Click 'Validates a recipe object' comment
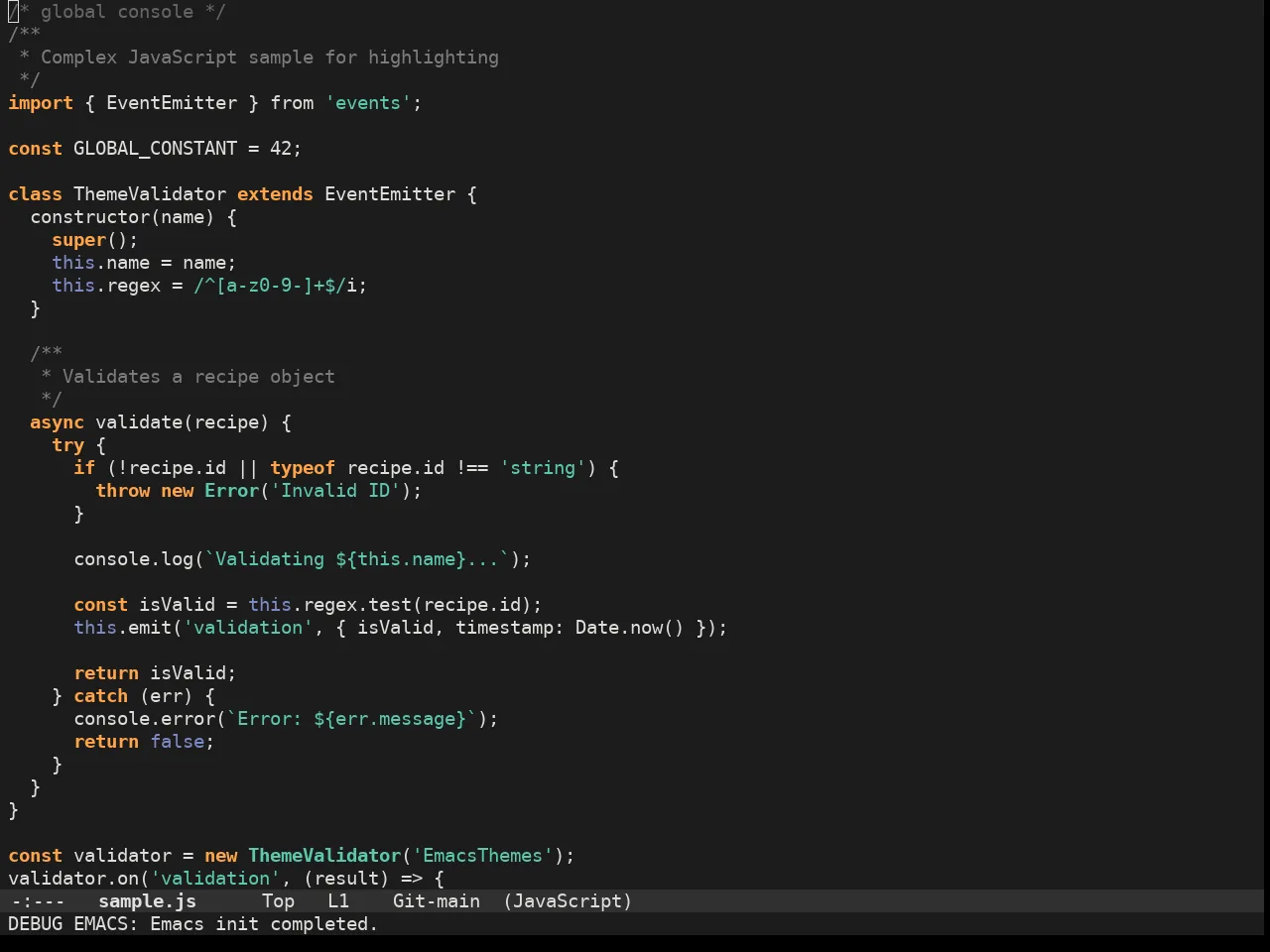The height and width of the screenshot is (952, 1270). [x=198, y=377]
